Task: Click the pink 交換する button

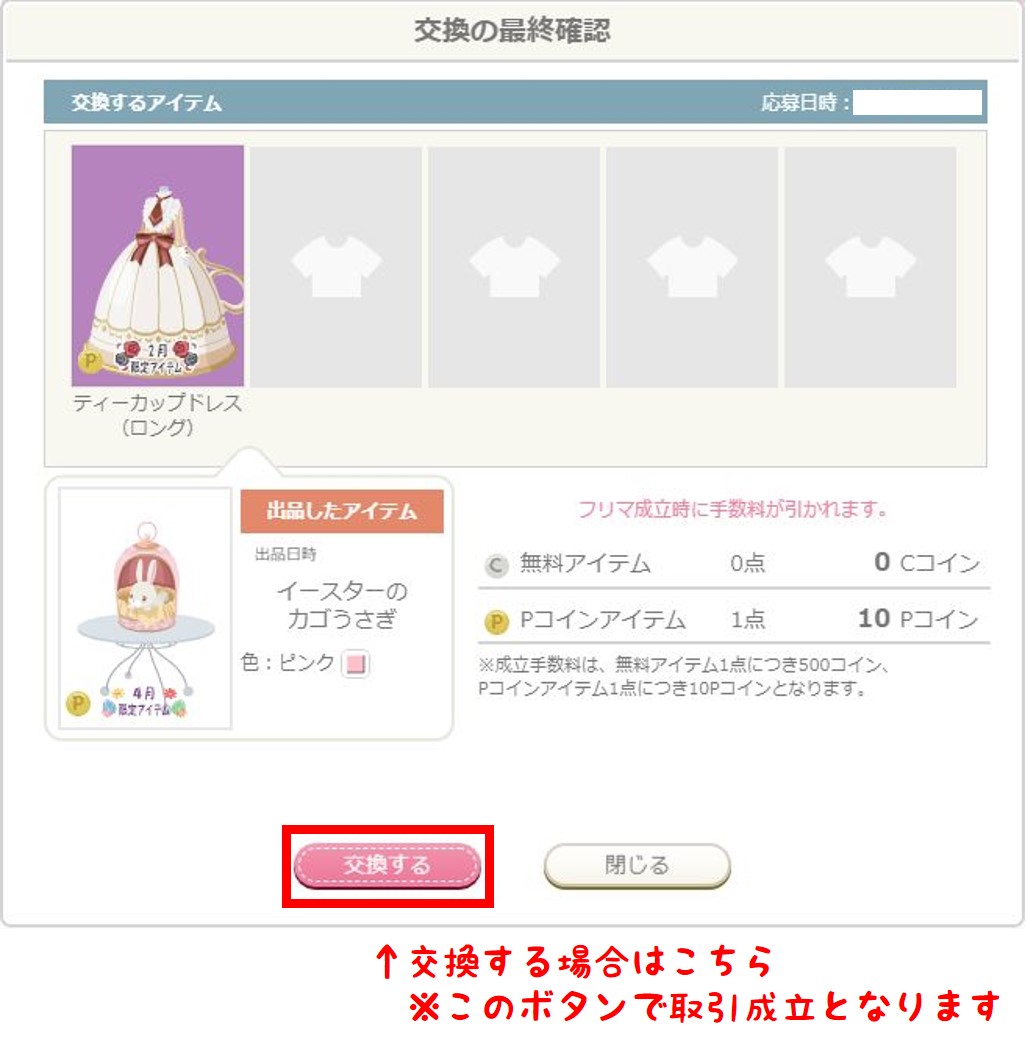Action: click(388, 866)
